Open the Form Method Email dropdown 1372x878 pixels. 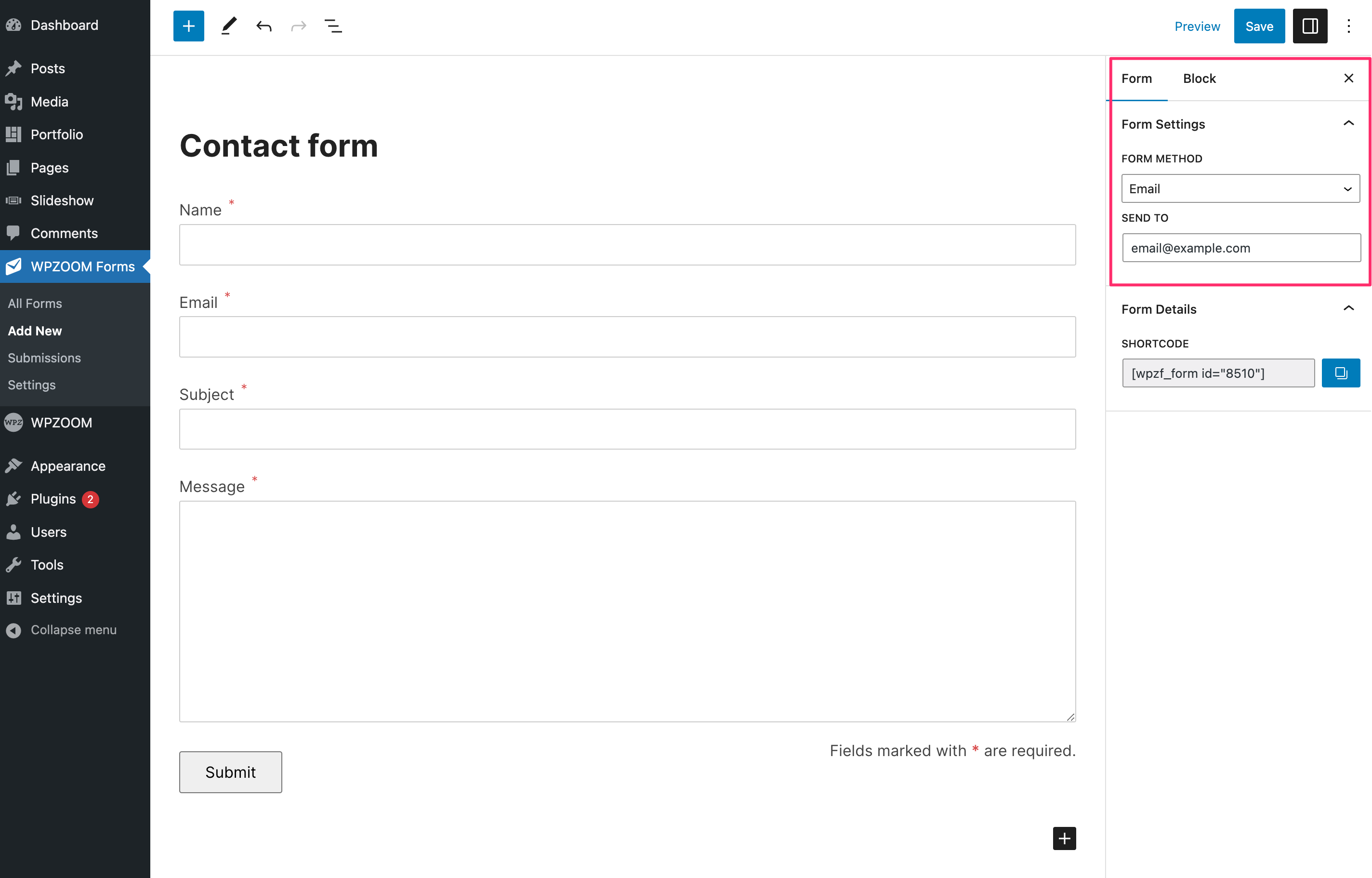(1240, 189)
